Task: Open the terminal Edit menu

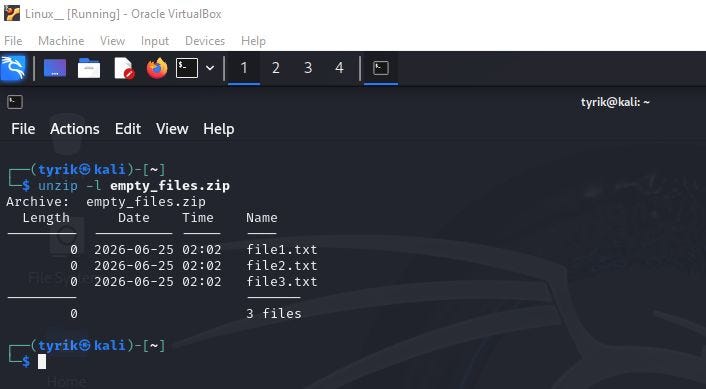Action: click(128, 129)
